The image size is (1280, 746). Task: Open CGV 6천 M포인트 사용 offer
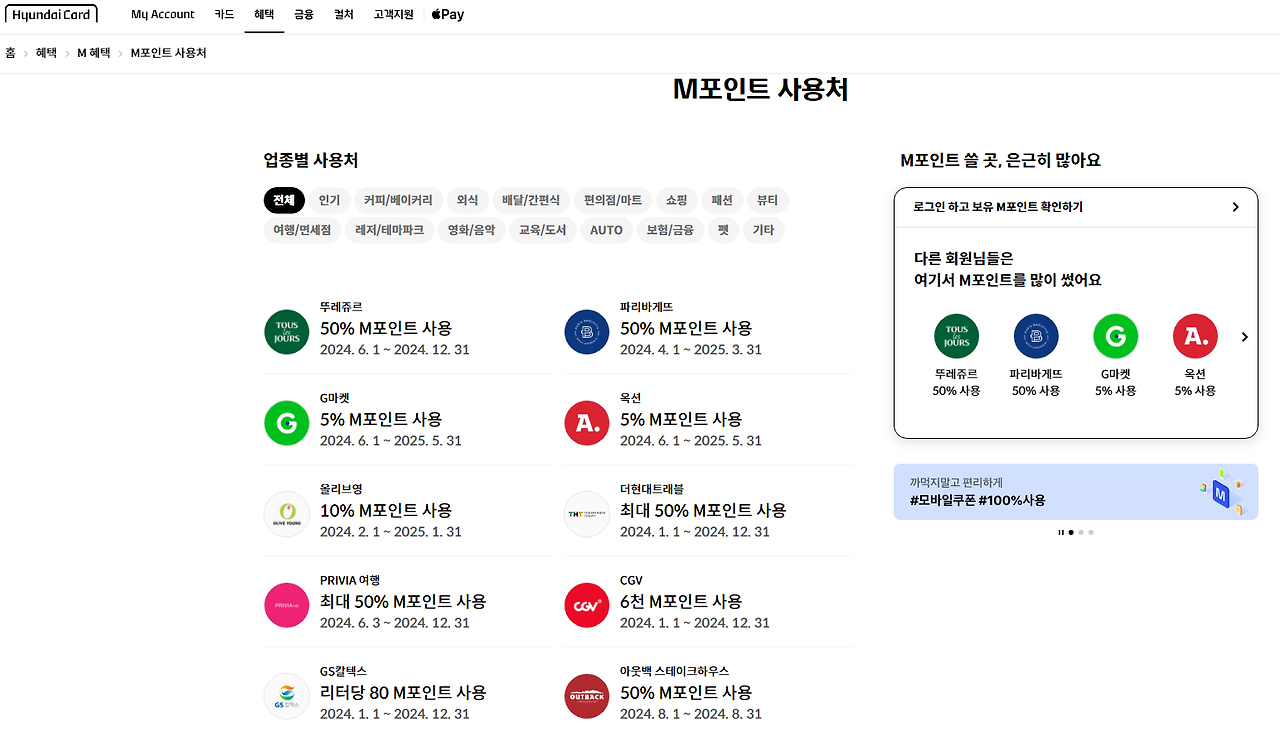(x=707, y=602)
